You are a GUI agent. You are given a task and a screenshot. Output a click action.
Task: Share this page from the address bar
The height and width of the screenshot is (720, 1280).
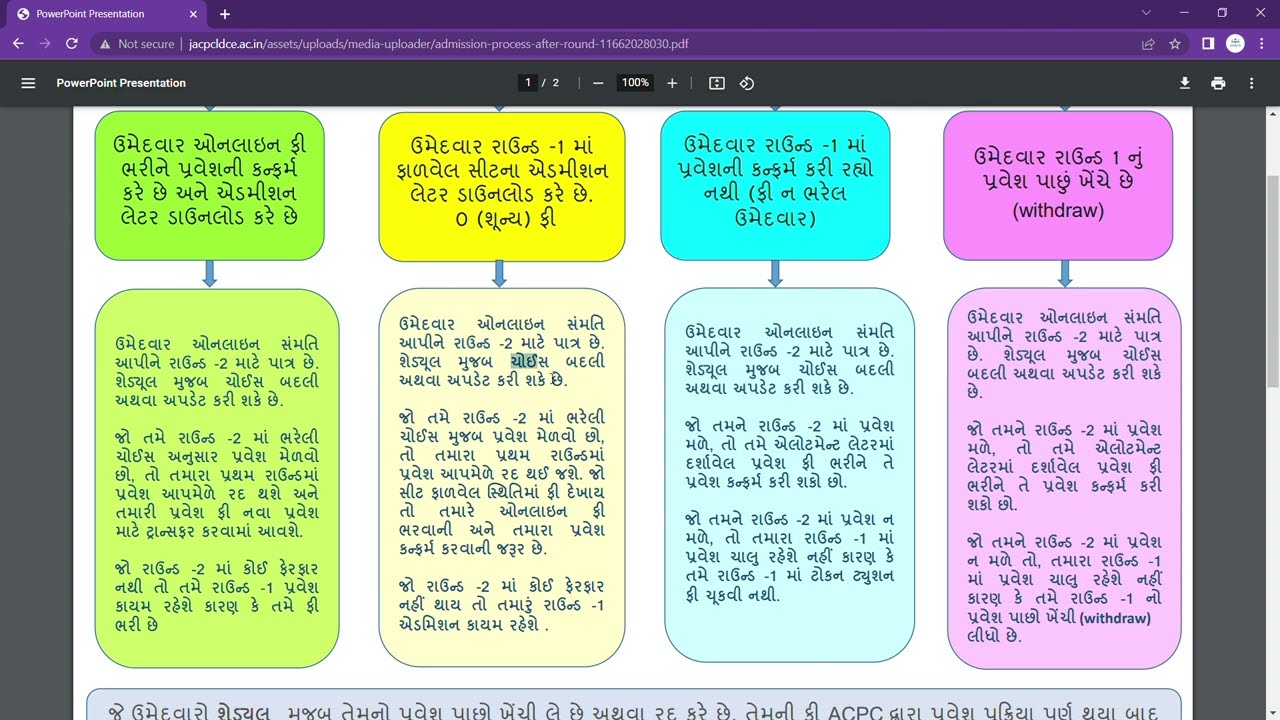coord(1149,44)
